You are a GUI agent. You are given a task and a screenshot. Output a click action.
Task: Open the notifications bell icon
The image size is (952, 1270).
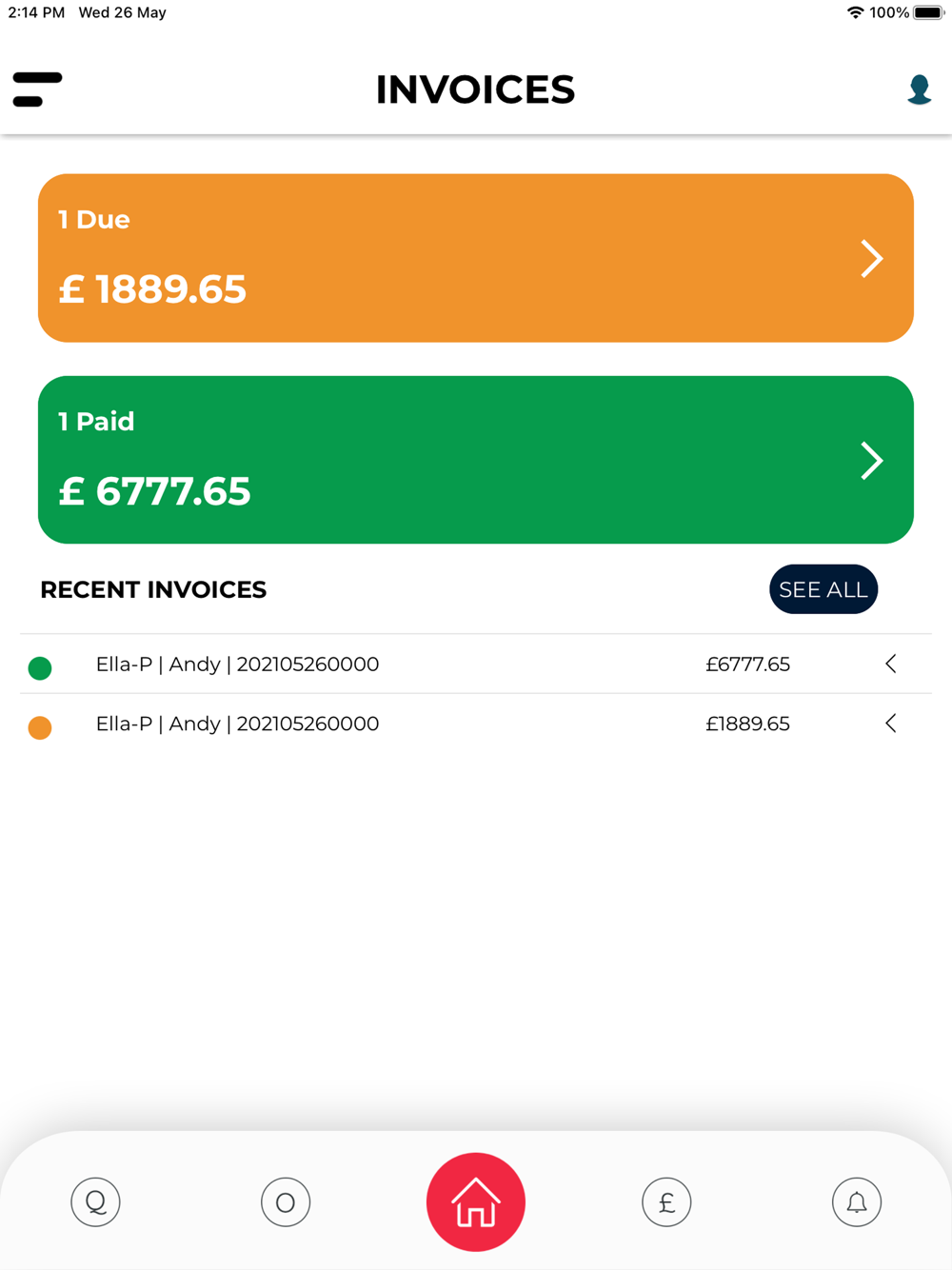857,1201
